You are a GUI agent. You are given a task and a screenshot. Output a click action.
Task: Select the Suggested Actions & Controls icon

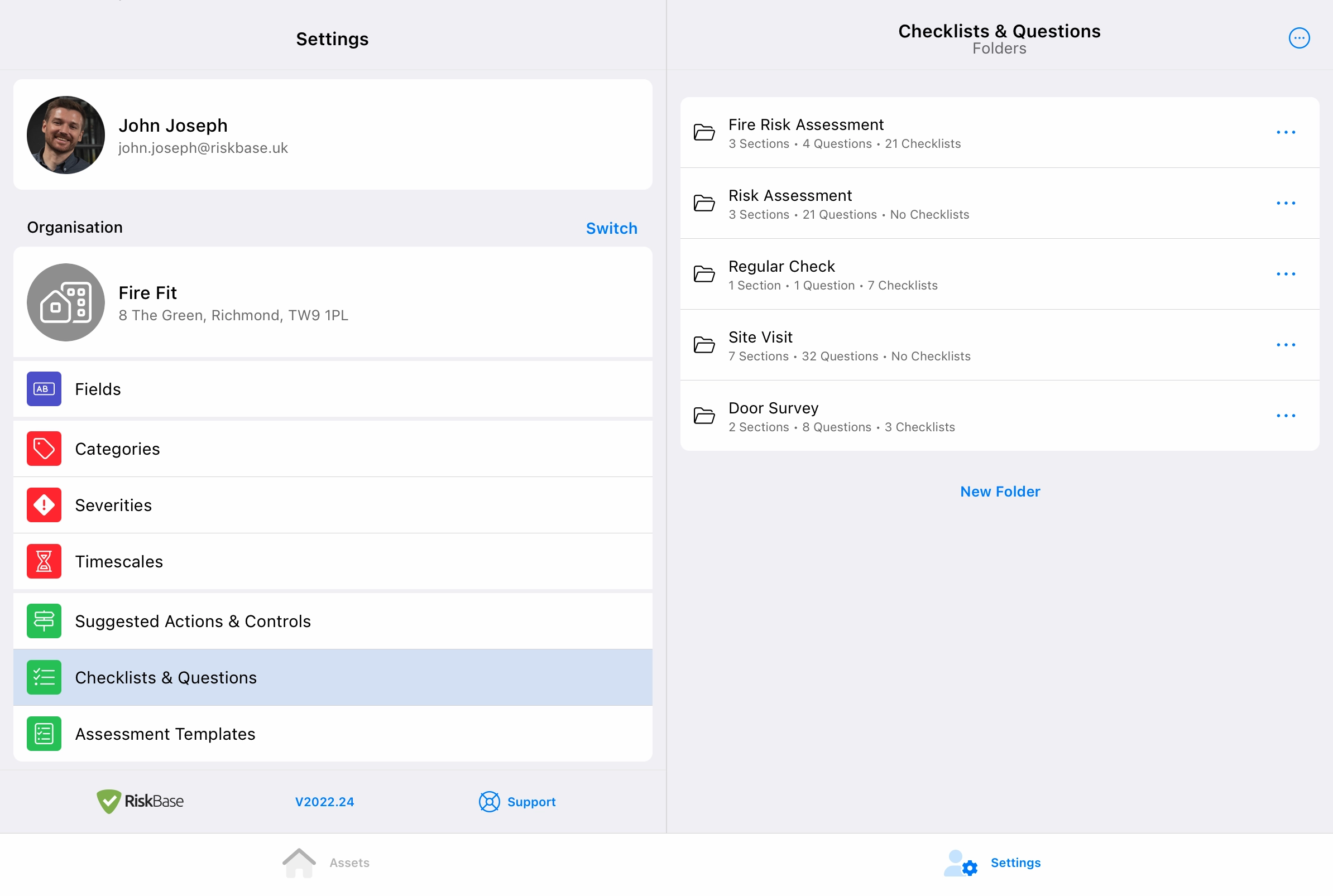pyautogui.click(x=44, y=620)
